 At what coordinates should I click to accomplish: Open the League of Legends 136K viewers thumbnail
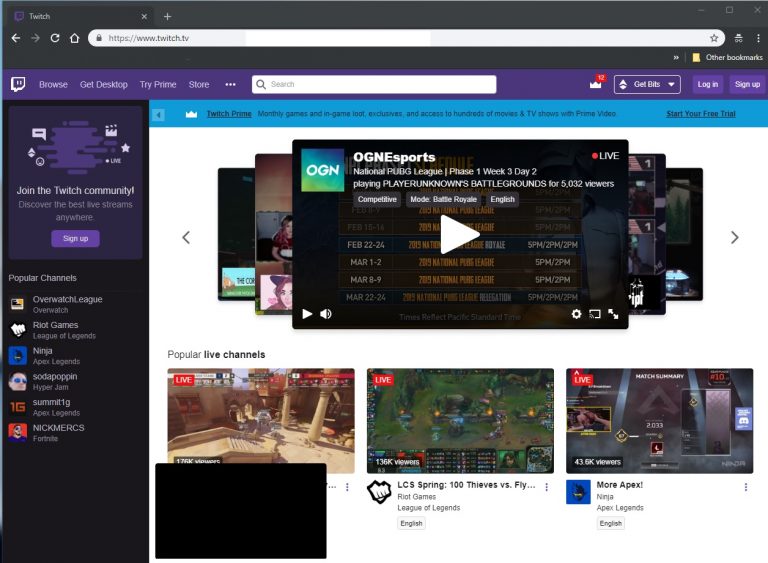pyautogui.click(x=460, y=421)
